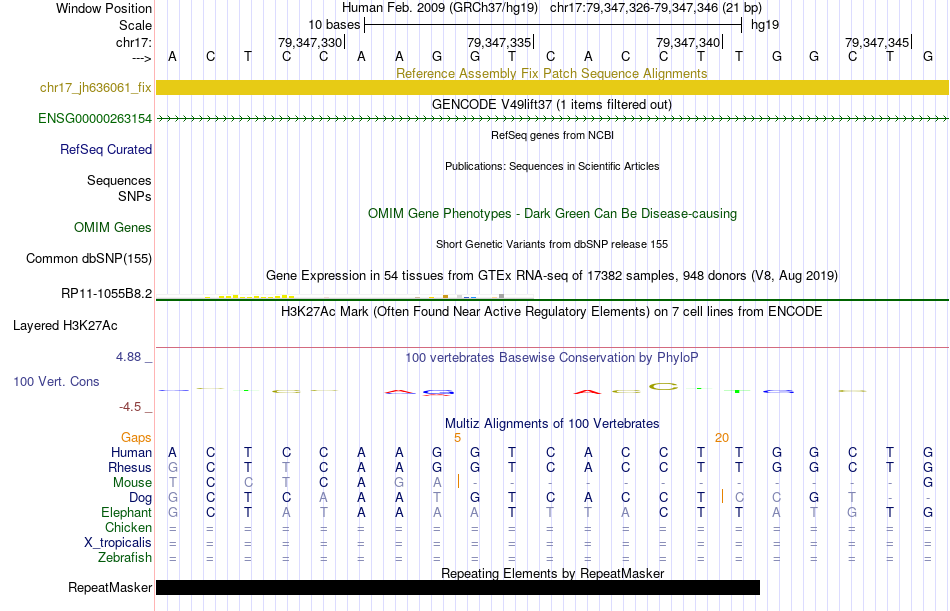The width and height of the screenshot is (950, 611).
Task: Click the 79,347,345 position tick label
Action: [x=877, y=42]
